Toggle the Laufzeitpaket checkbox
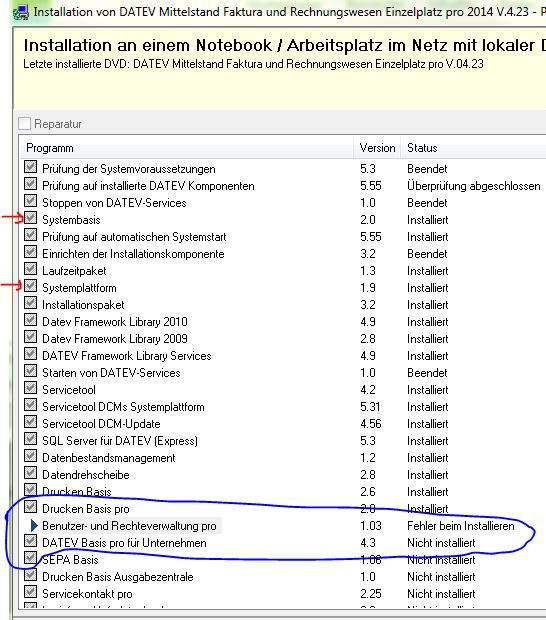The height and width of the screenshot is (620, 546). (30, 269)
